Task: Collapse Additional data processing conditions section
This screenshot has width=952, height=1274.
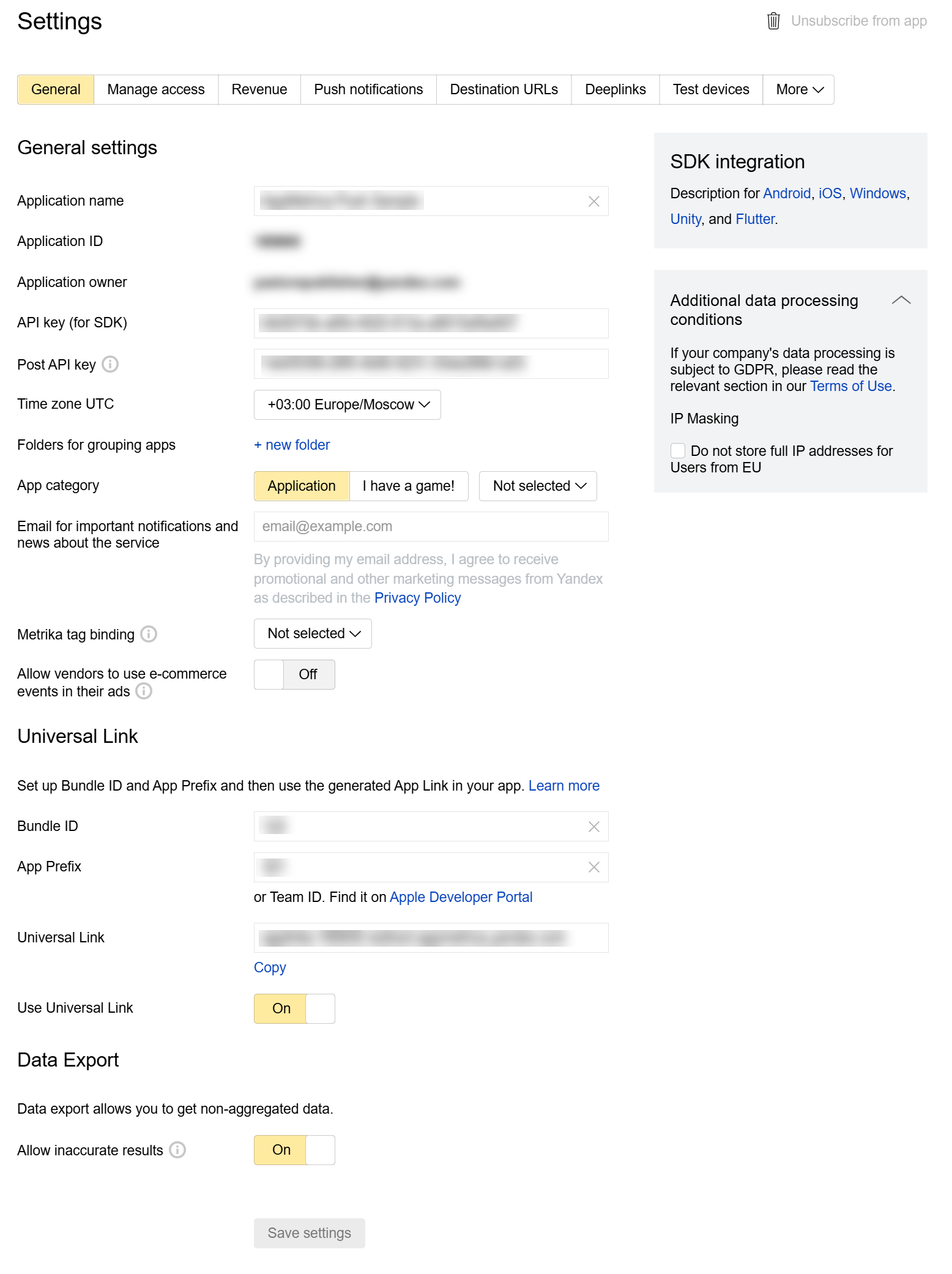Action: point(901,300)
